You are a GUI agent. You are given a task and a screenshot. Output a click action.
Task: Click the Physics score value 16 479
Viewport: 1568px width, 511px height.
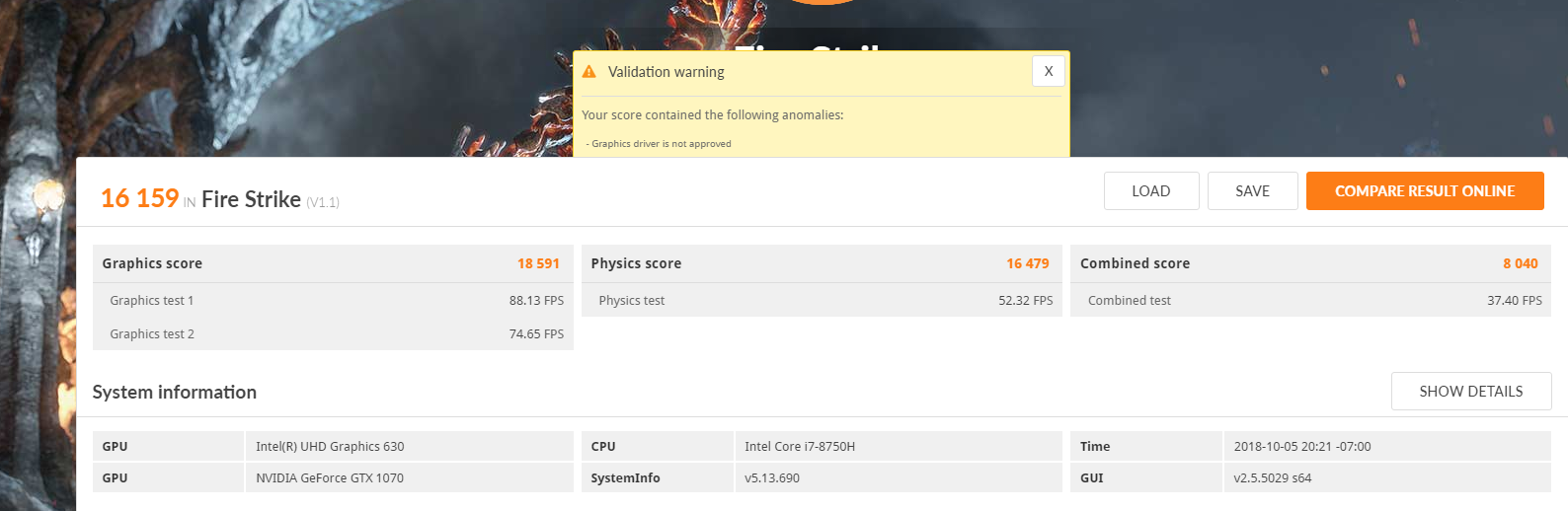(1028, 263)
